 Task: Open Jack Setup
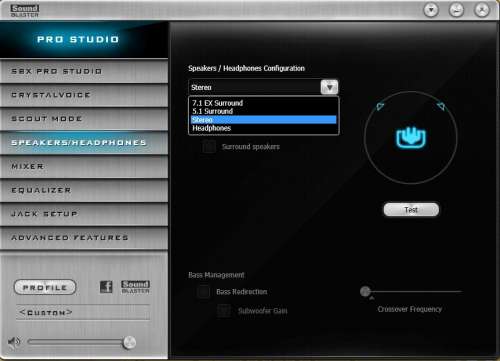[x=84, y=214]
